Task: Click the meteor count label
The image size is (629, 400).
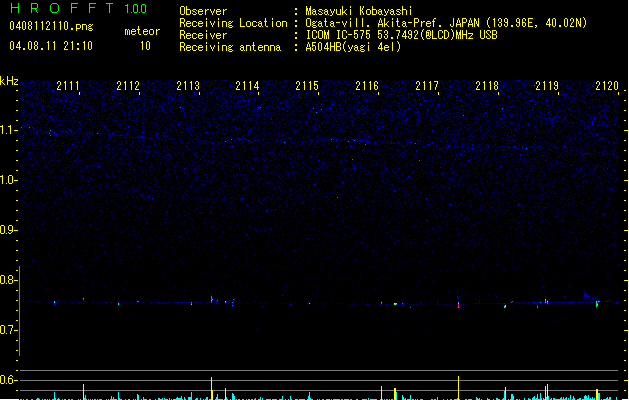Action: click(x=142, y=31)
